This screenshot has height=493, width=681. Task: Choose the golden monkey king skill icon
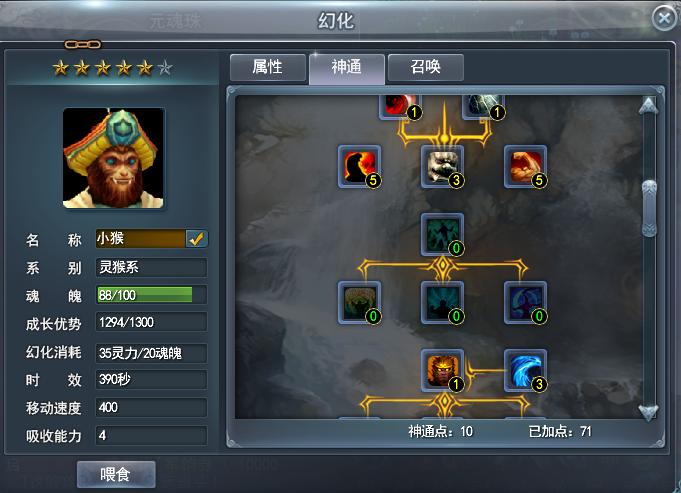443,371
